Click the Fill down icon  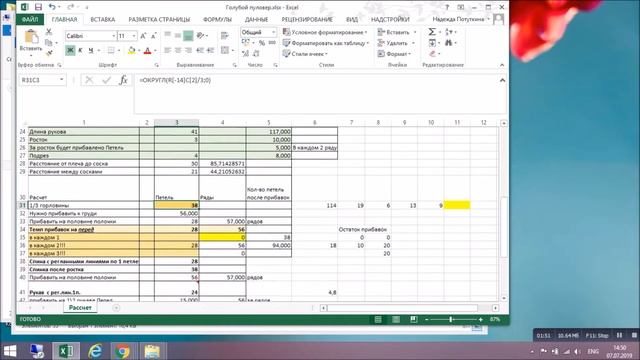pyautogui.click(x=432, y=43)
